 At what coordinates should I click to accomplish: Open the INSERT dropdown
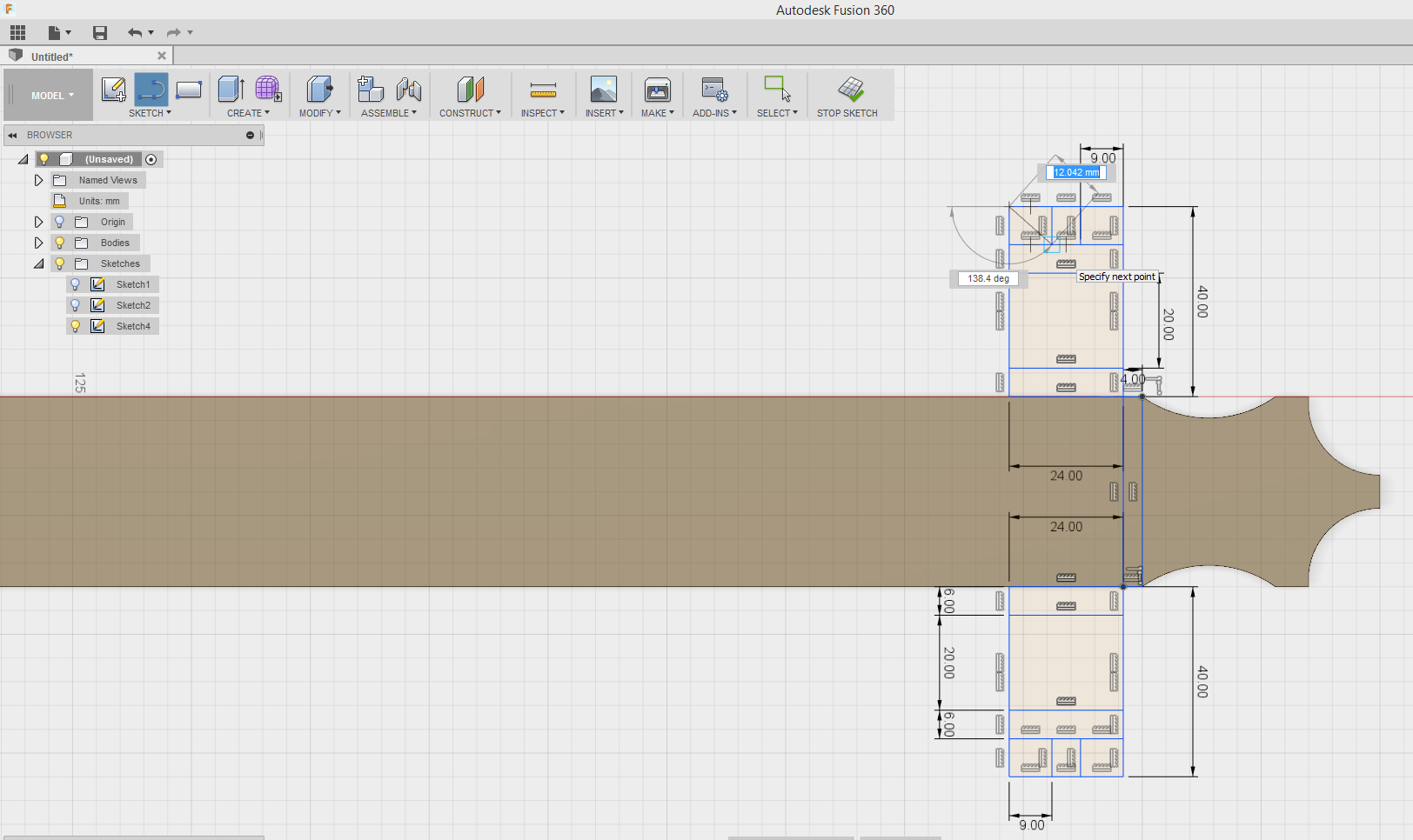click(x=605, y=113)
